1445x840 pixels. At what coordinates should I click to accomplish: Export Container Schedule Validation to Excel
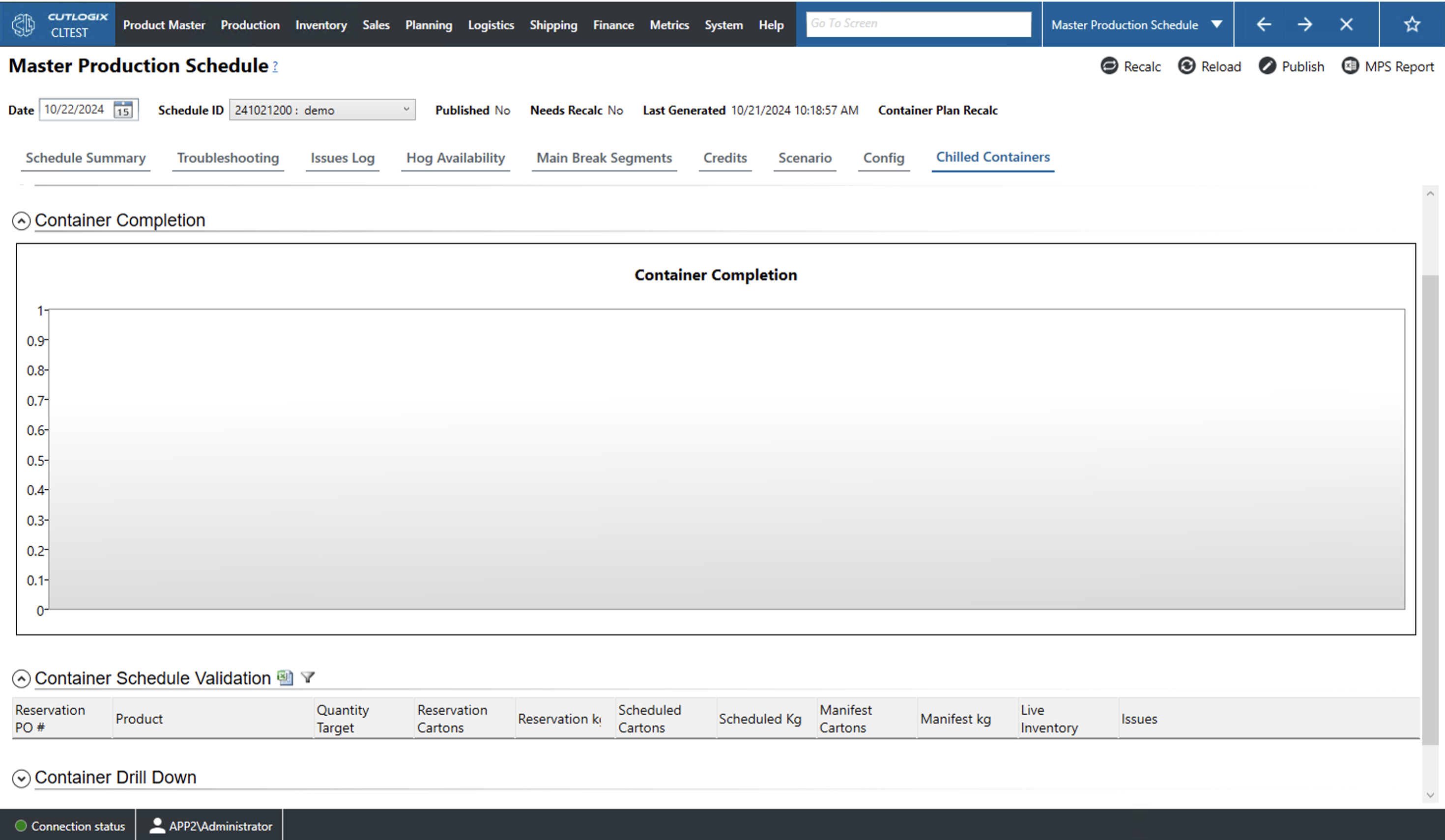(x=285, y=677)
